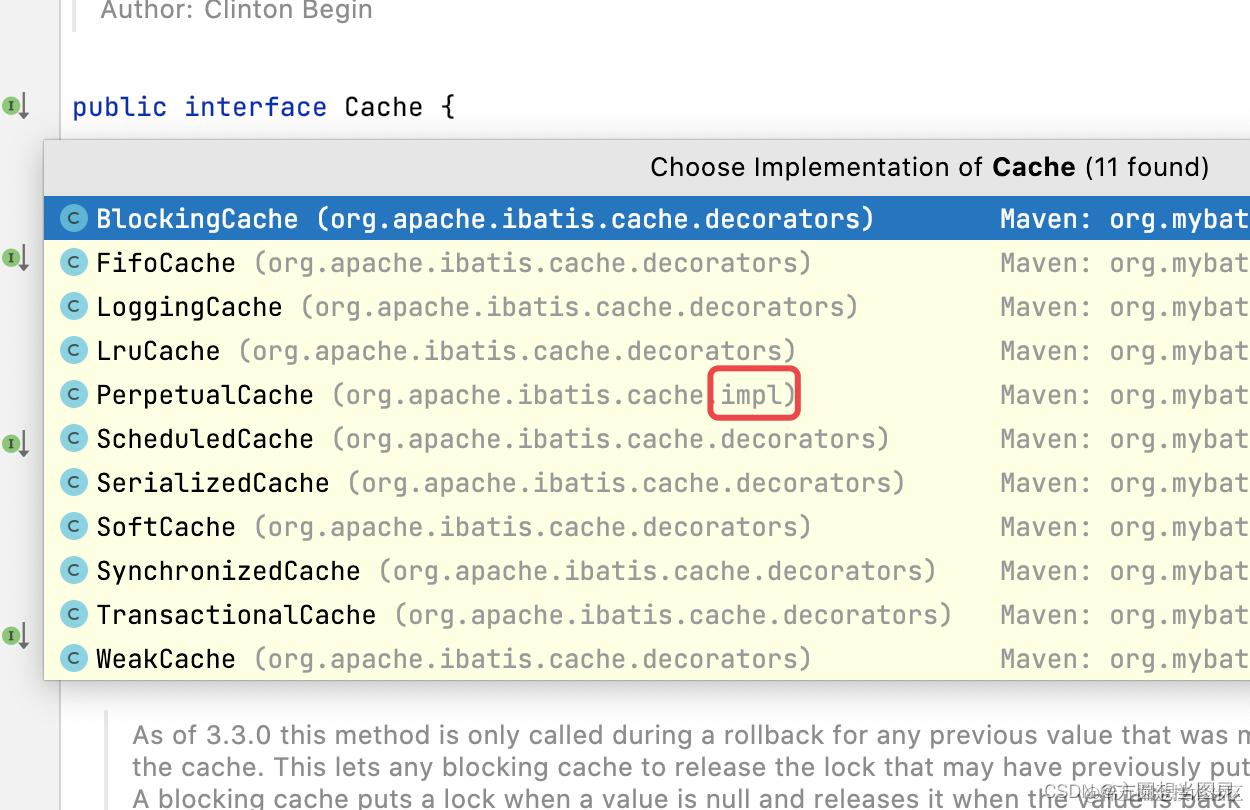
Task: Click the class icon next to ScheduledCache
Action: [x=74, y=439]
